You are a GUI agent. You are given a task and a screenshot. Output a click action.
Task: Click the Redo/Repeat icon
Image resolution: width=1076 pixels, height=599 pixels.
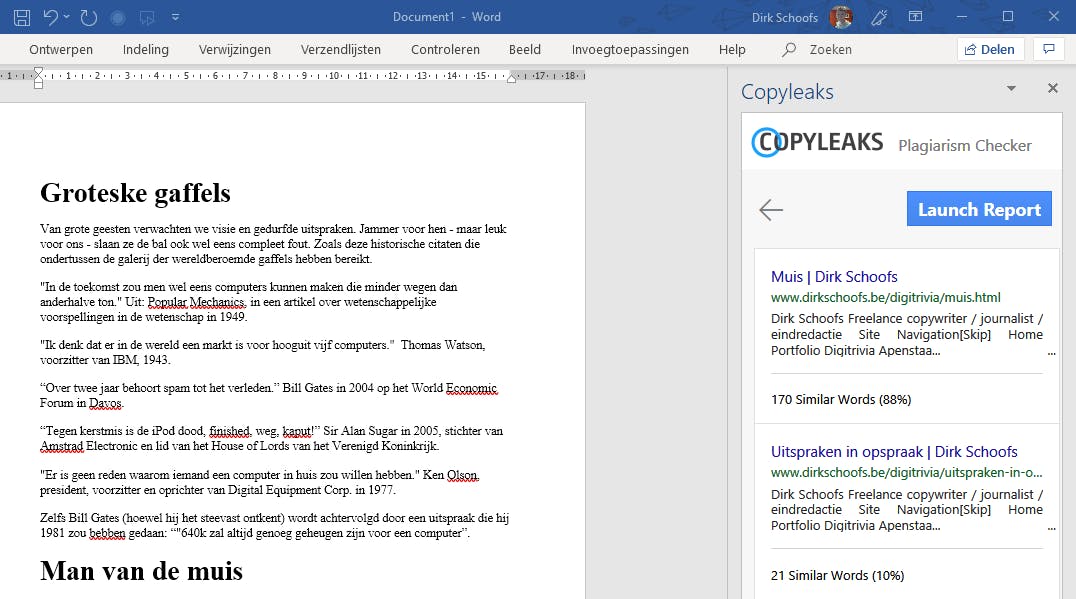[x=89, y=17]
